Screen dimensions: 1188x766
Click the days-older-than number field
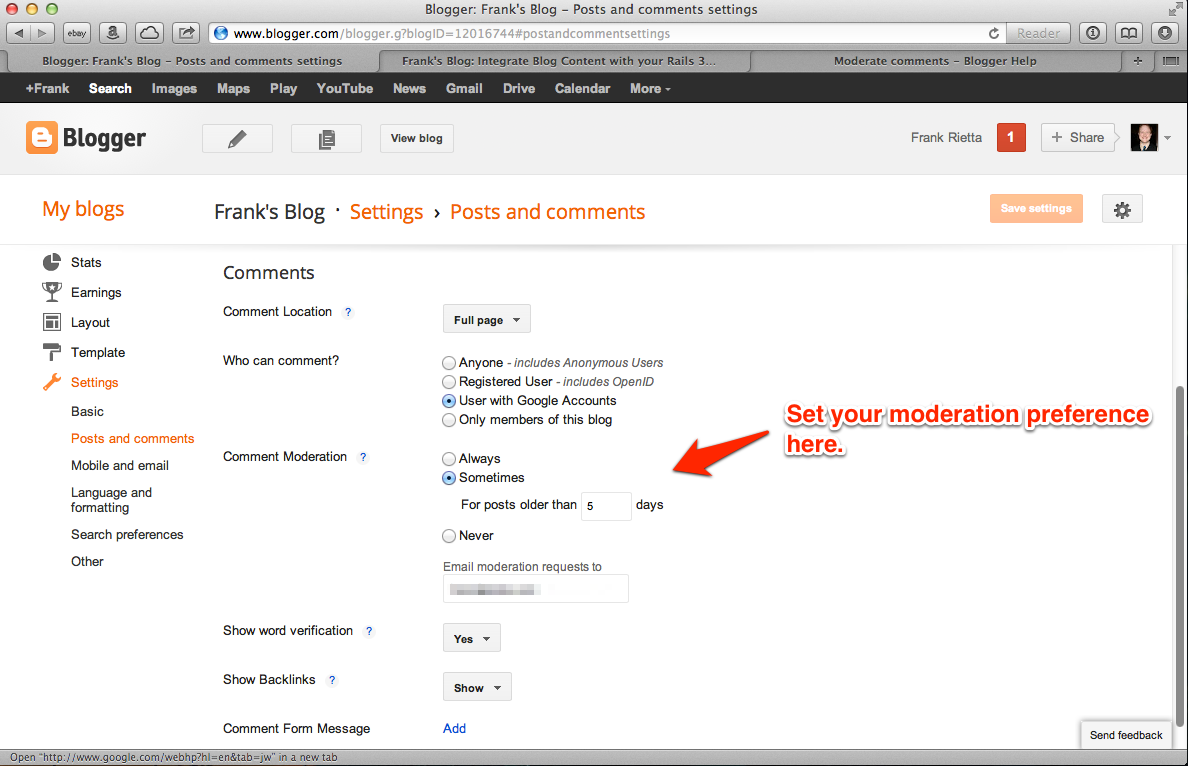[606, 505]
